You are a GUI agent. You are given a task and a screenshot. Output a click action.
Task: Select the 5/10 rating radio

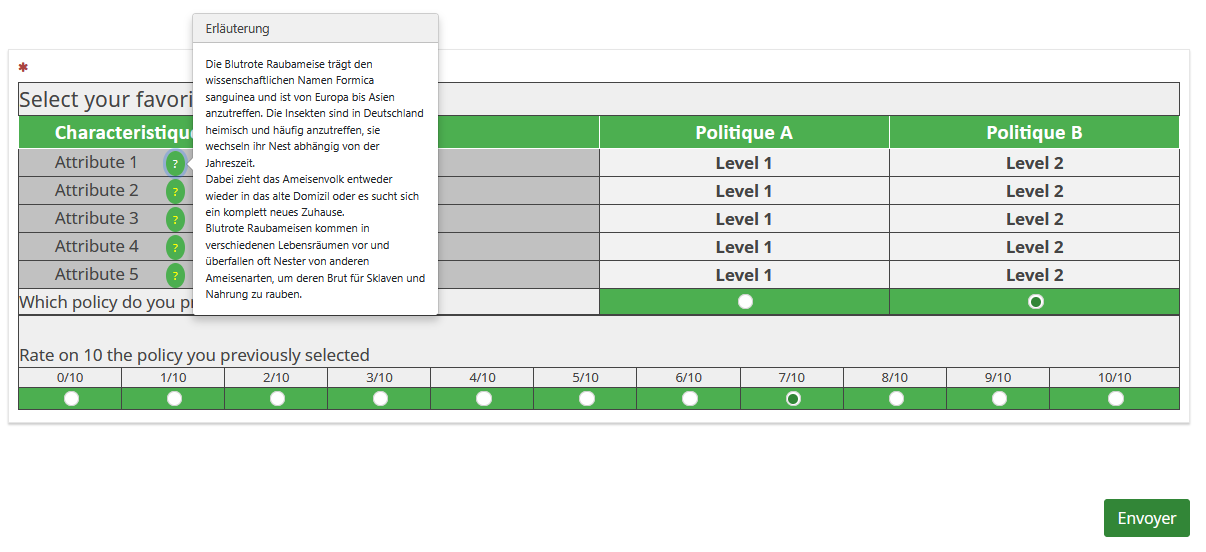[586, 399]
